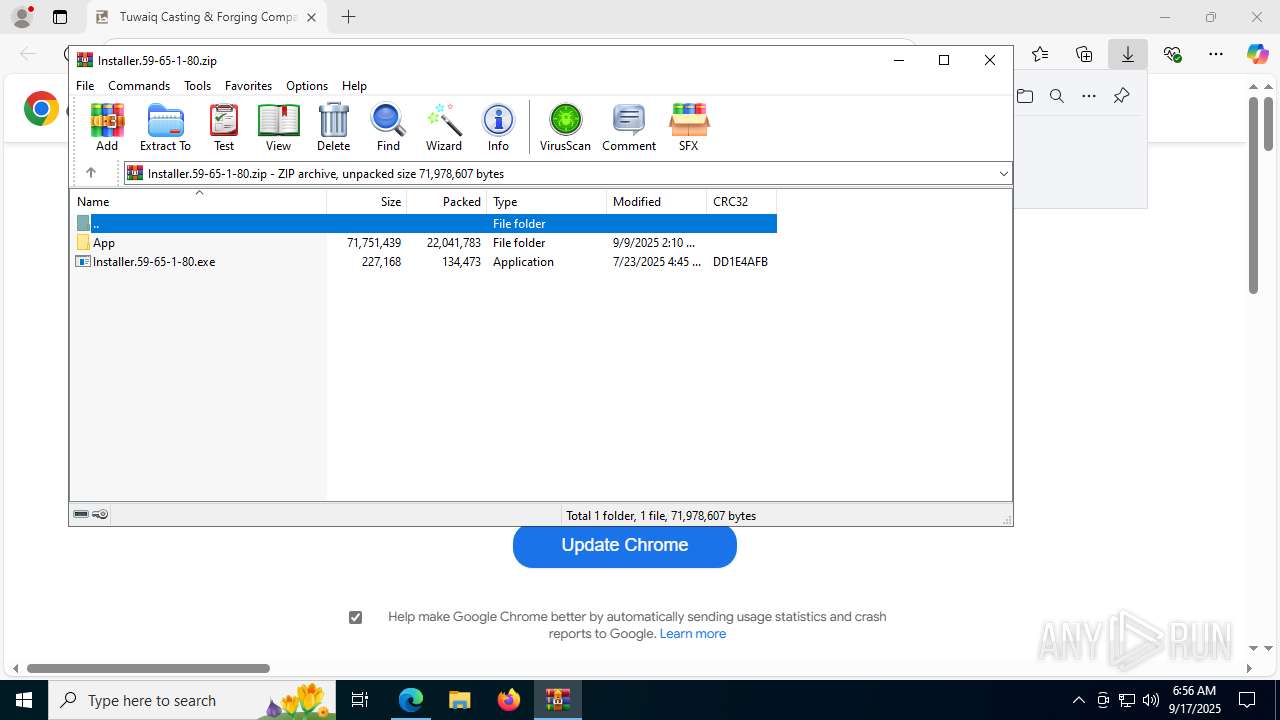Click the Task View taskbar button
Image resolution: width=1280 pixels, height=720 pixels.
click(361, 700)
